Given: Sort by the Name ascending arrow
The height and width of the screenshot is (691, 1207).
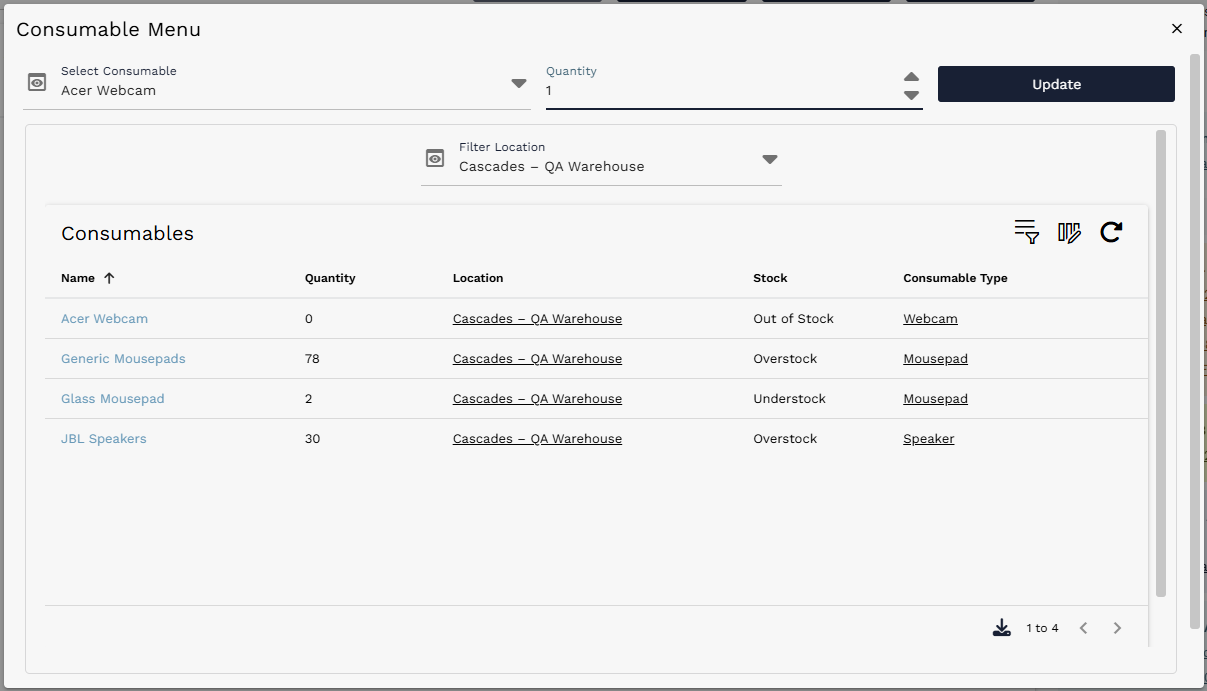Looking at the screenshot, I should [109, 278].
